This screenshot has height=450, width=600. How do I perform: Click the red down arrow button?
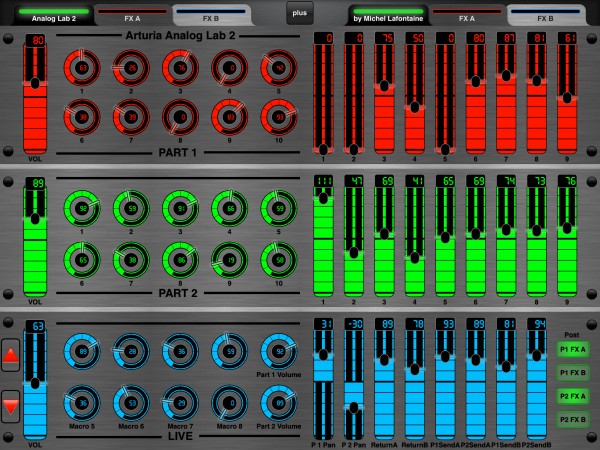click(x=10, y=406)
